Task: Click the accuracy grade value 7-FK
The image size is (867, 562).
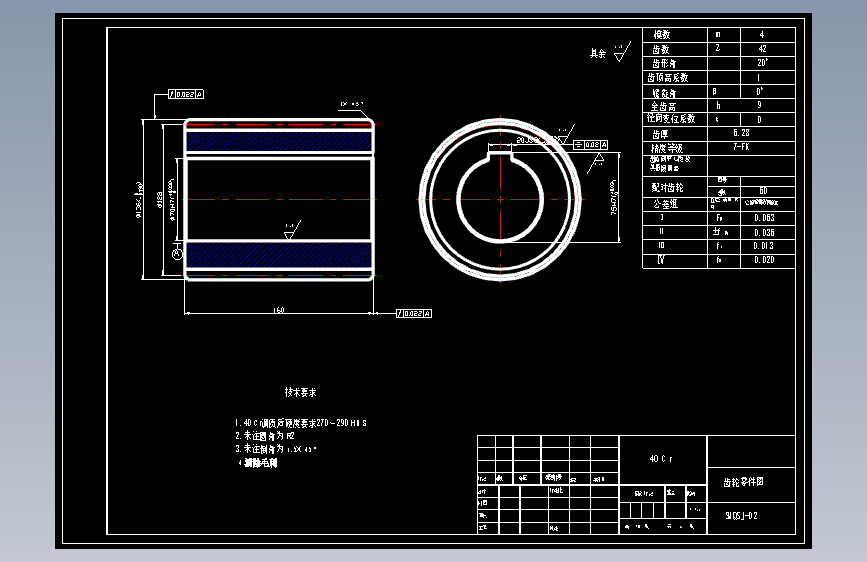Action: tap(741, 147)
